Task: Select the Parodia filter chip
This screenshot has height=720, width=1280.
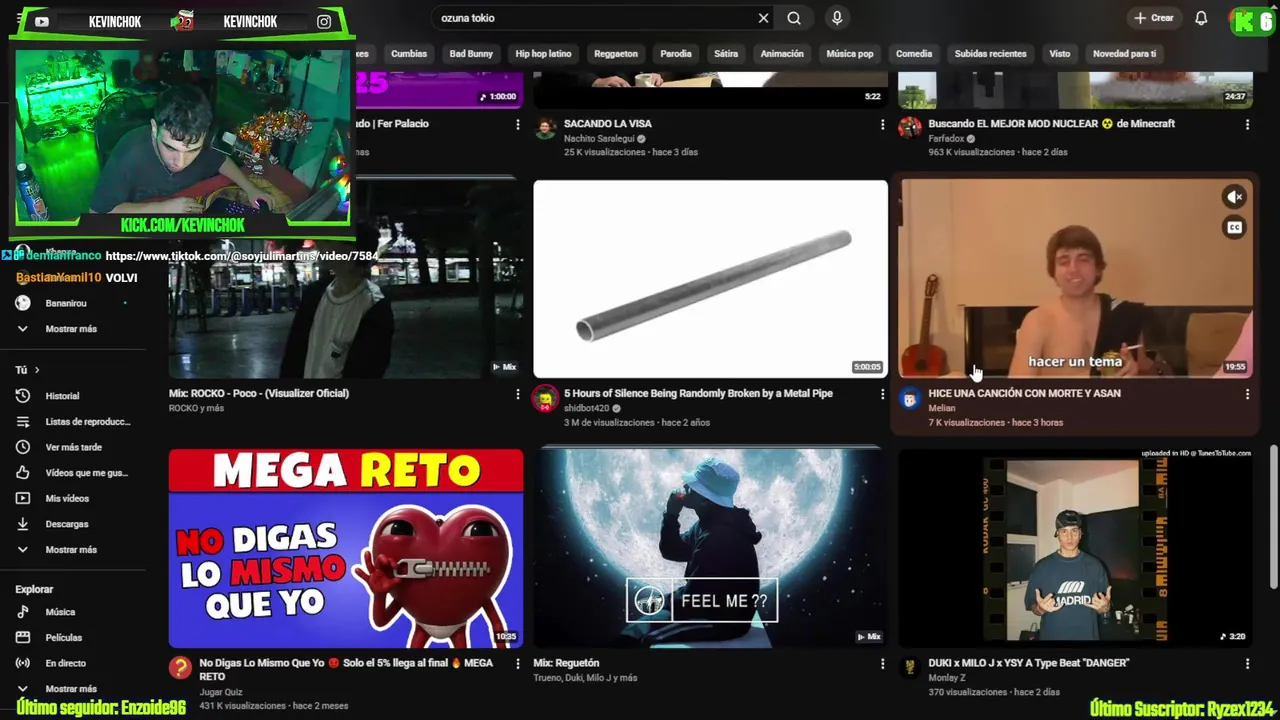Action: click(x=676, y=54)
